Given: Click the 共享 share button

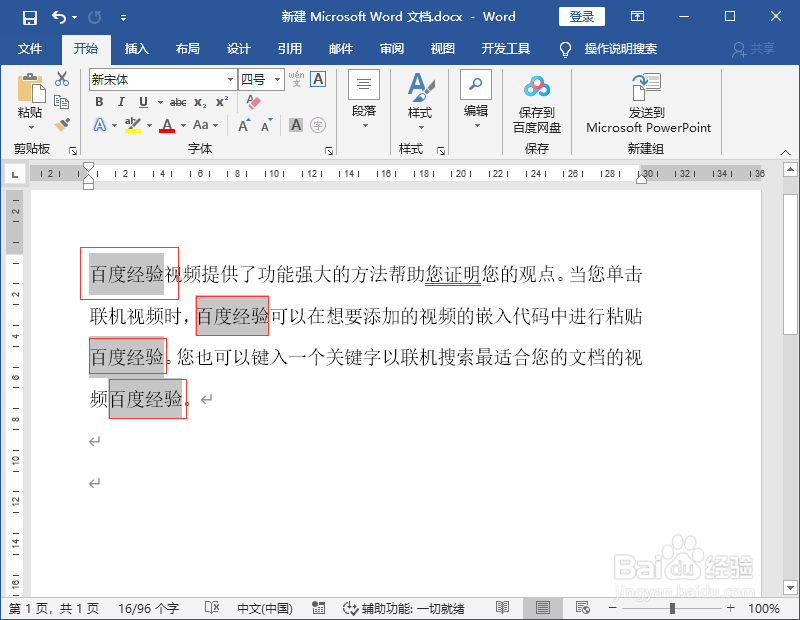Looking at the screenshot, I should tap(754, 49).
